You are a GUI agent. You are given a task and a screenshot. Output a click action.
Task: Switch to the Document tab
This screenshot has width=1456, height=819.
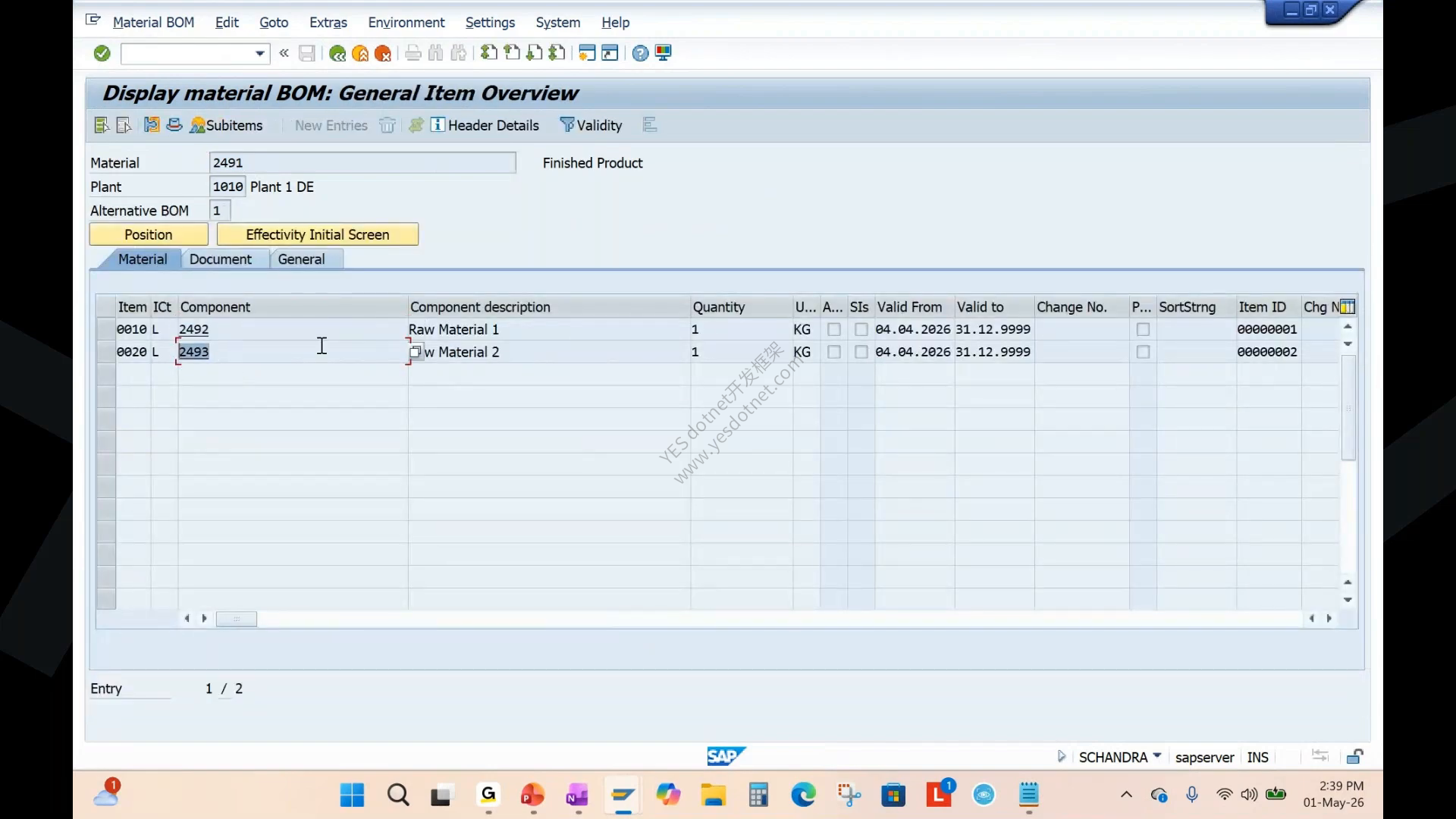221,259
